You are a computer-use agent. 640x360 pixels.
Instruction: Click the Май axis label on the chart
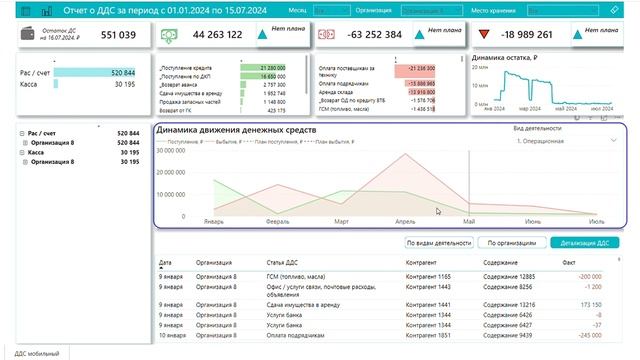469,222
